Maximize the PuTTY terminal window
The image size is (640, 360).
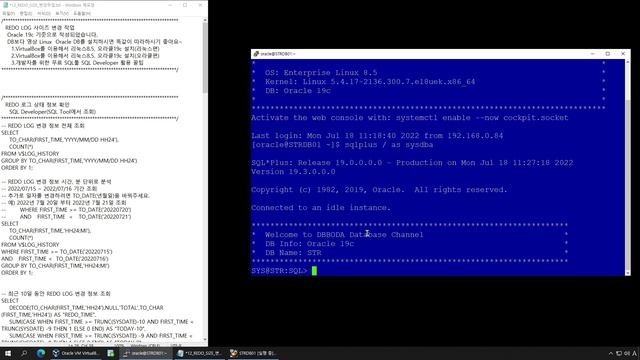click(607, 54)
